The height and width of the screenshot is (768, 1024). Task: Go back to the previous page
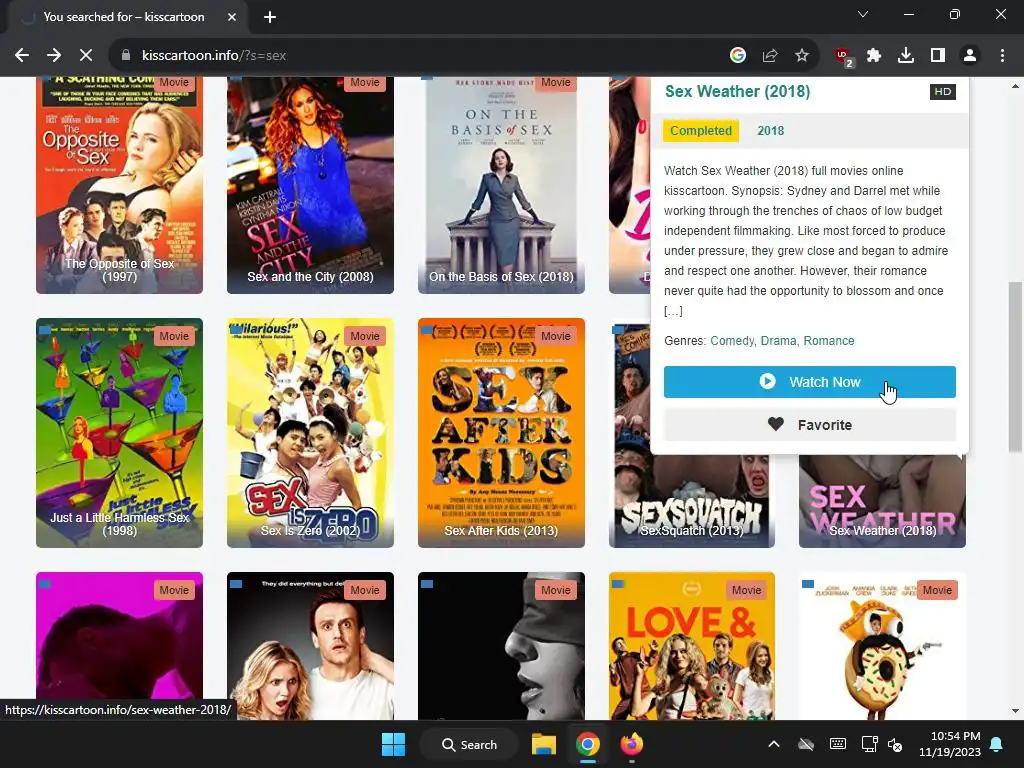tap(22, 56)
